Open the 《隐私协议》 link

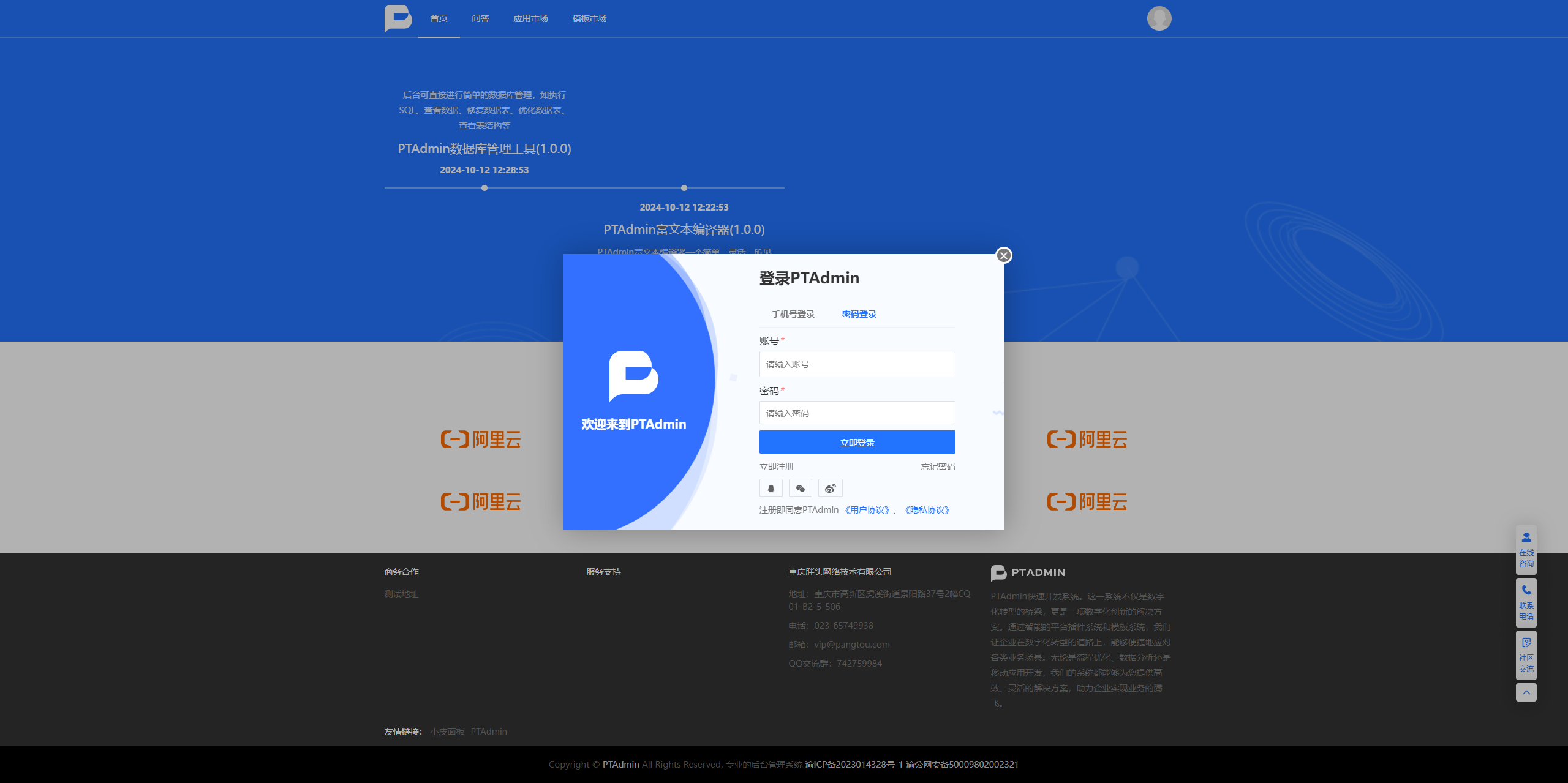(927, 510)
